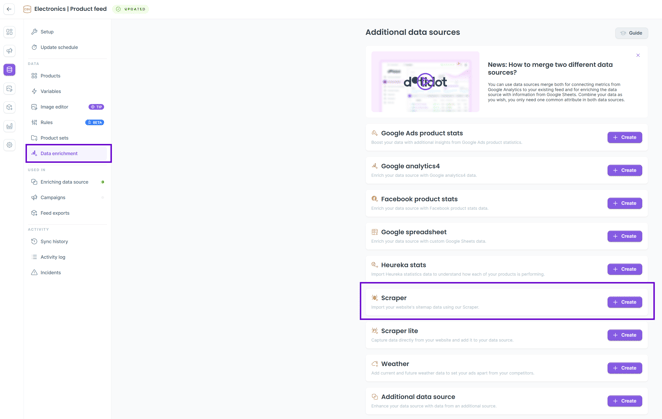Viewport: 662px width, 419px height.
Task: Create a Heureka stats data source
Action: pos(624,269)
